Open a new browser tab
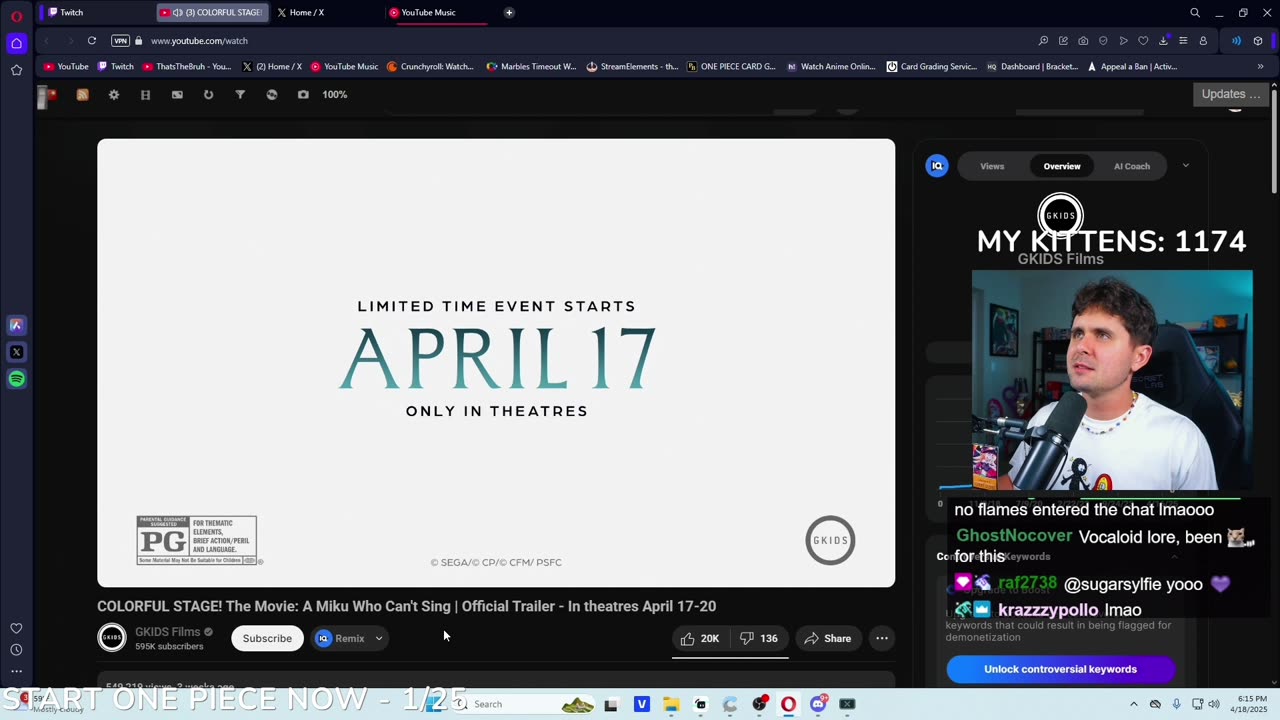The width and height of the screenshot is (1280, 720). [509, 13]
